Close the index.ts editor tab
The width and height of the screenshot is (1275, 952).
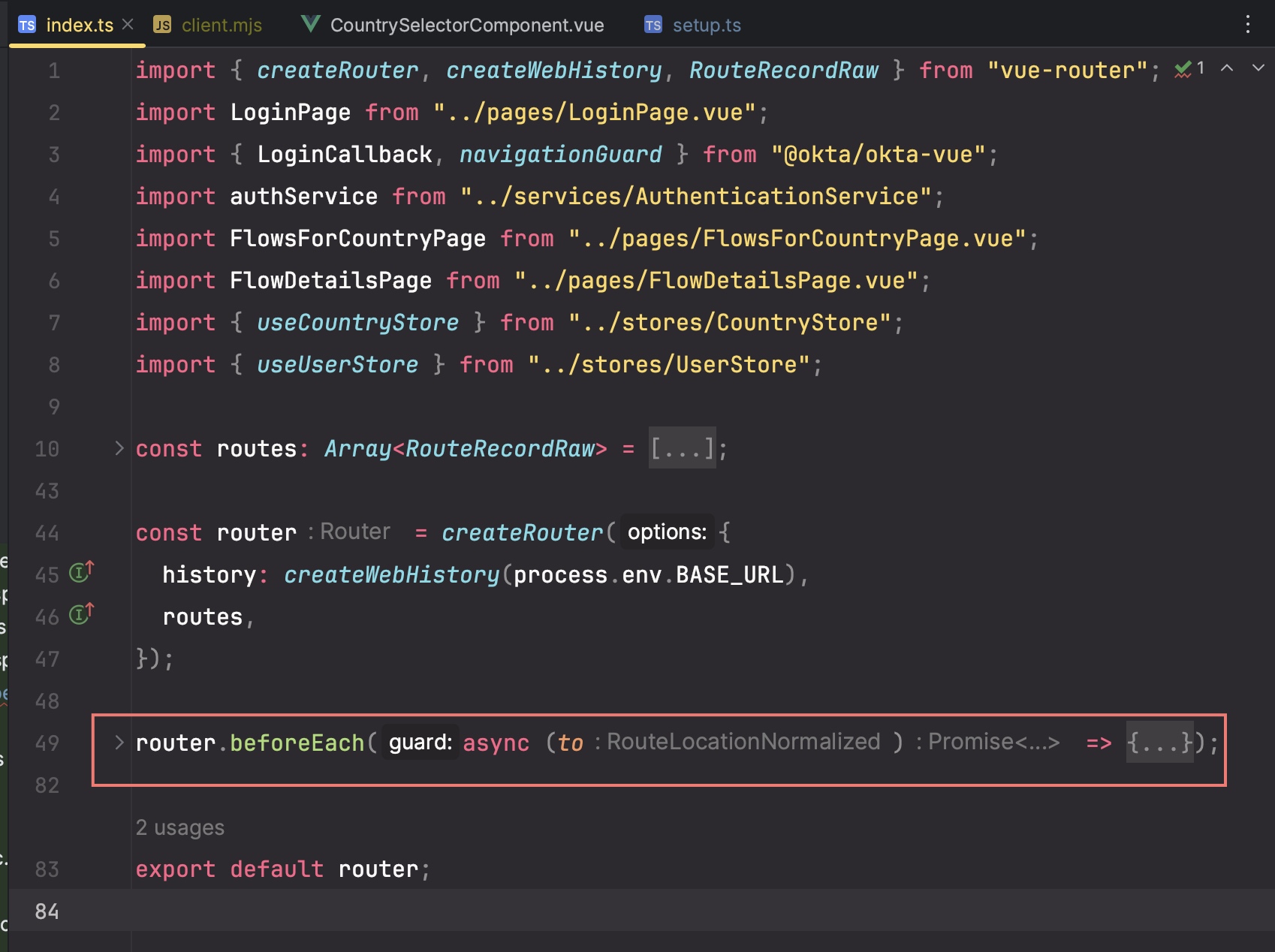(128, 24)
